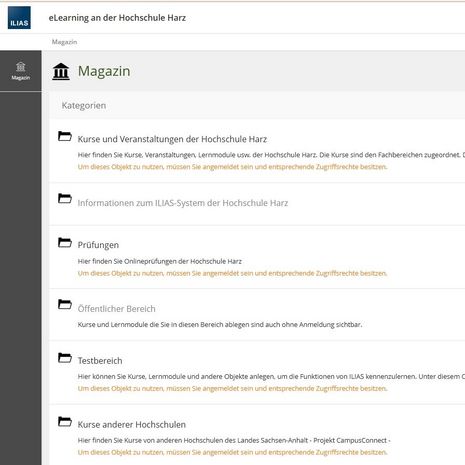Click the ILIAS logo in header

19,18
